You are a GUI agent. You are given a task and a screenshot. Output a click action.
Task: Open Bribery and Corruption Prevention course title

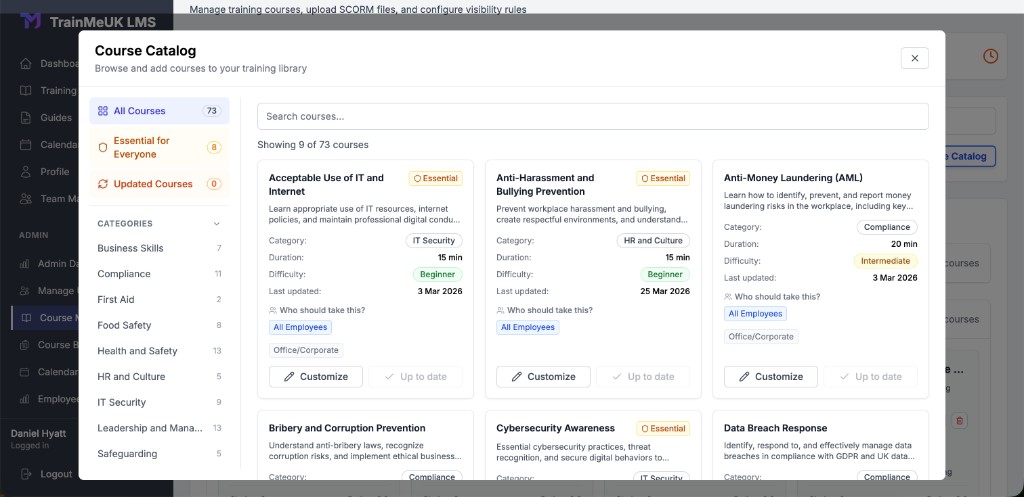point(347,428)
